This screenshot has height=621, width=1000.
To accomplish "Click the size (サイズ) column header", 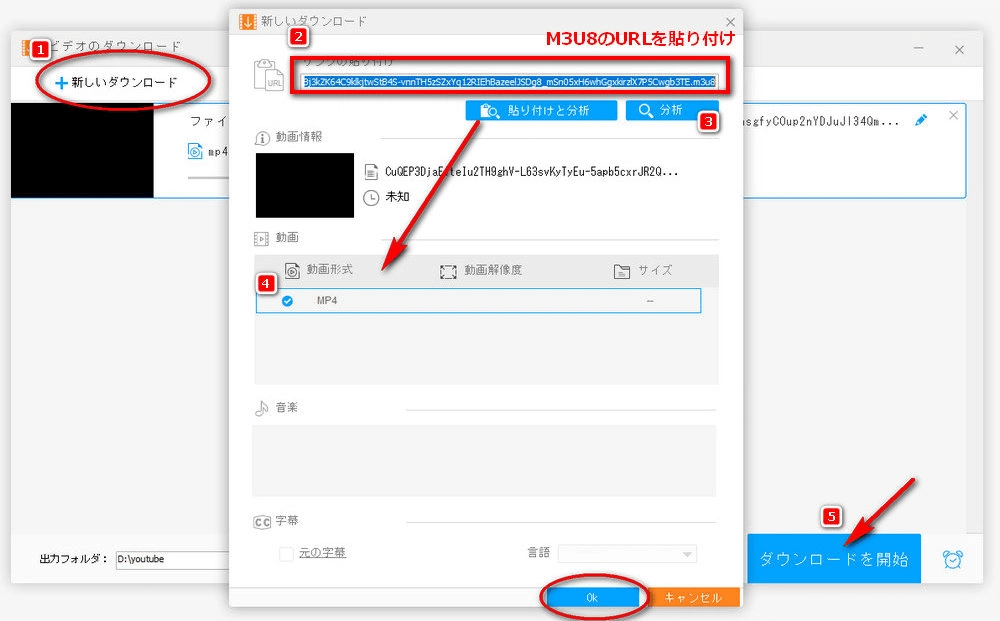I will [643, 271].
